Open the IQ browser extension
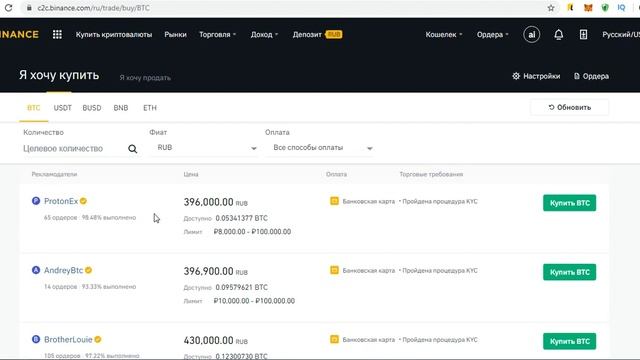 (622, 8)
